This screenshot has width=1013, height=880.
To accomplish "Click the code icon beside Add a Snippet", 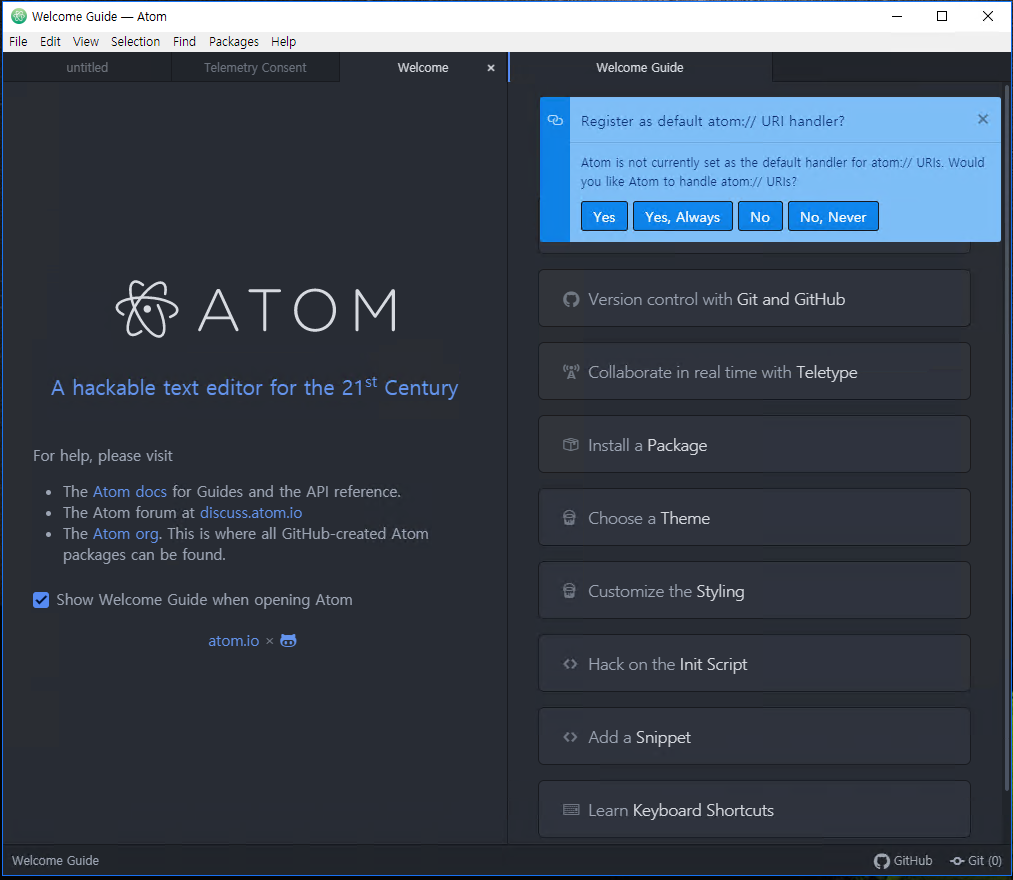I will pyautogui.click(x=570, y=737).
